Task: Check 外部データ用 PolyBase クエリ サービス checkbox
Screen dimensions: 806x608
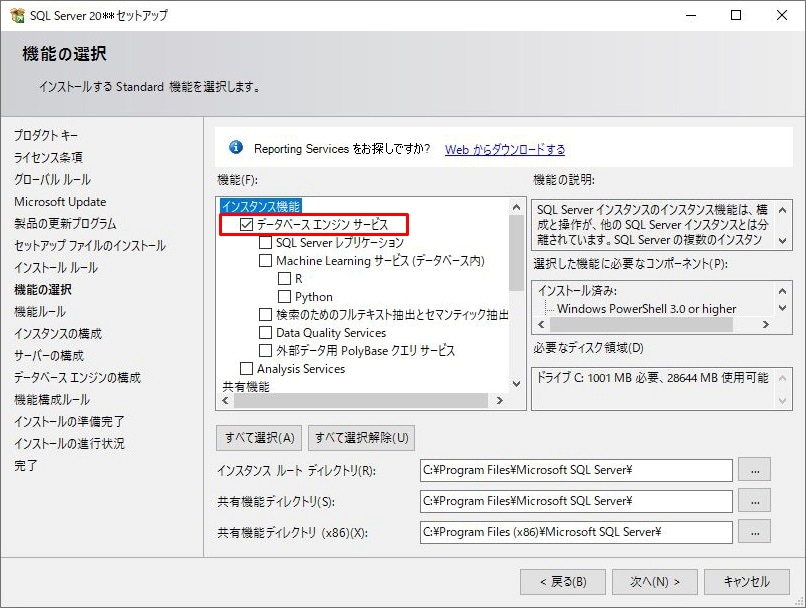Action: [265, 351]
